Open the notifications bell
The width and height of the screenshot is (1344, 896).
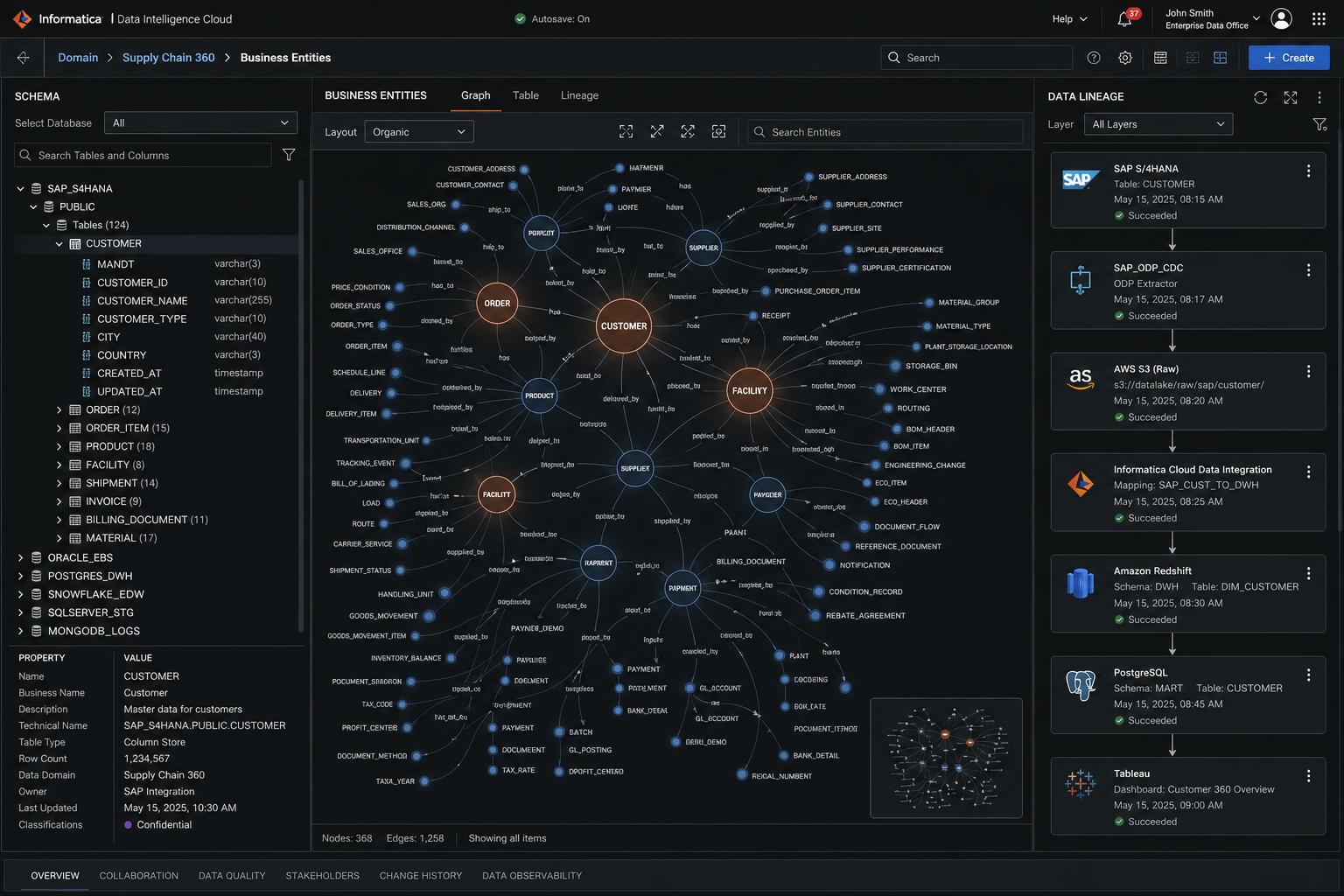1125,19
